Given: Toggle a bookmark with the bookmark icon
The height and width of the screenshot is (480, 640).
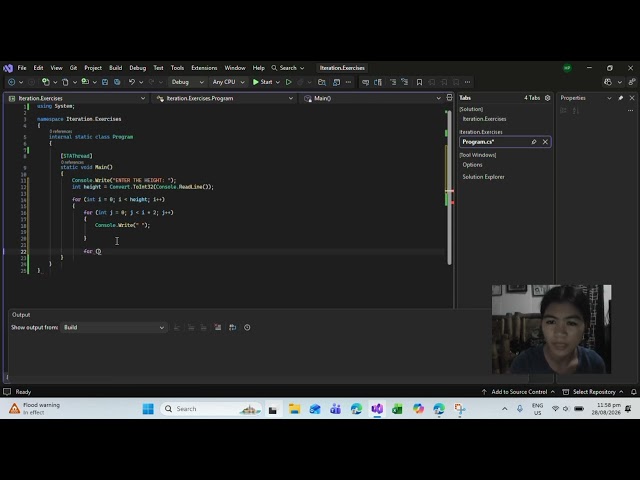Looking at the screenshot, I should point(419,82).
